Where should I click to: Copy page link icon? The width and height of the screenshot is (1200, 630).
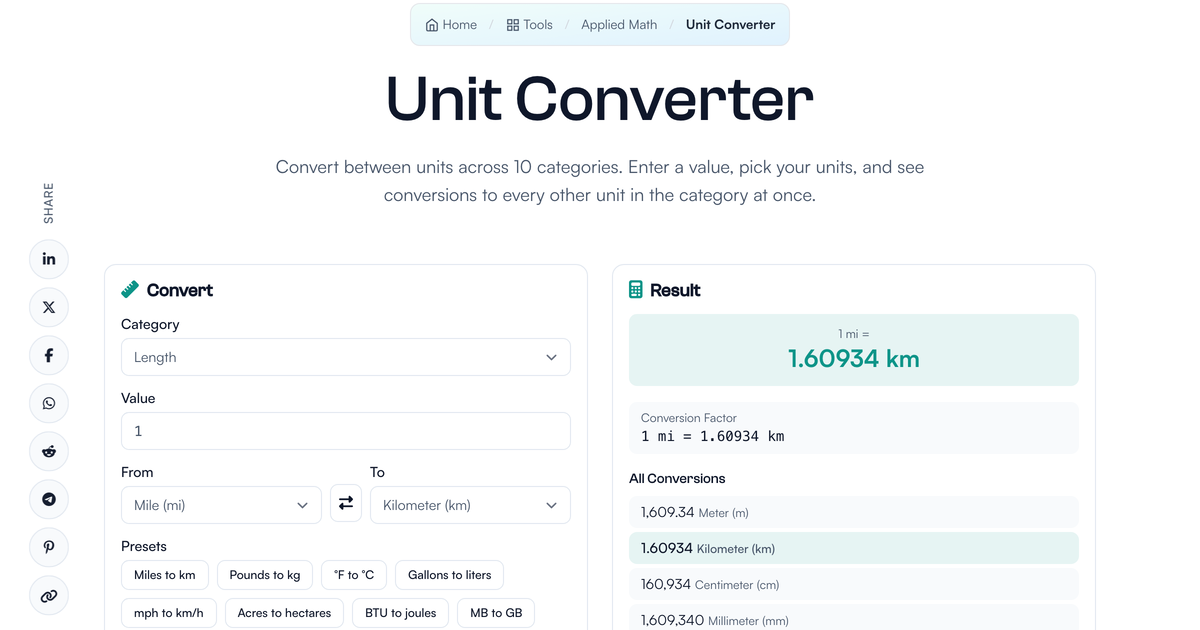click(49, 595)
